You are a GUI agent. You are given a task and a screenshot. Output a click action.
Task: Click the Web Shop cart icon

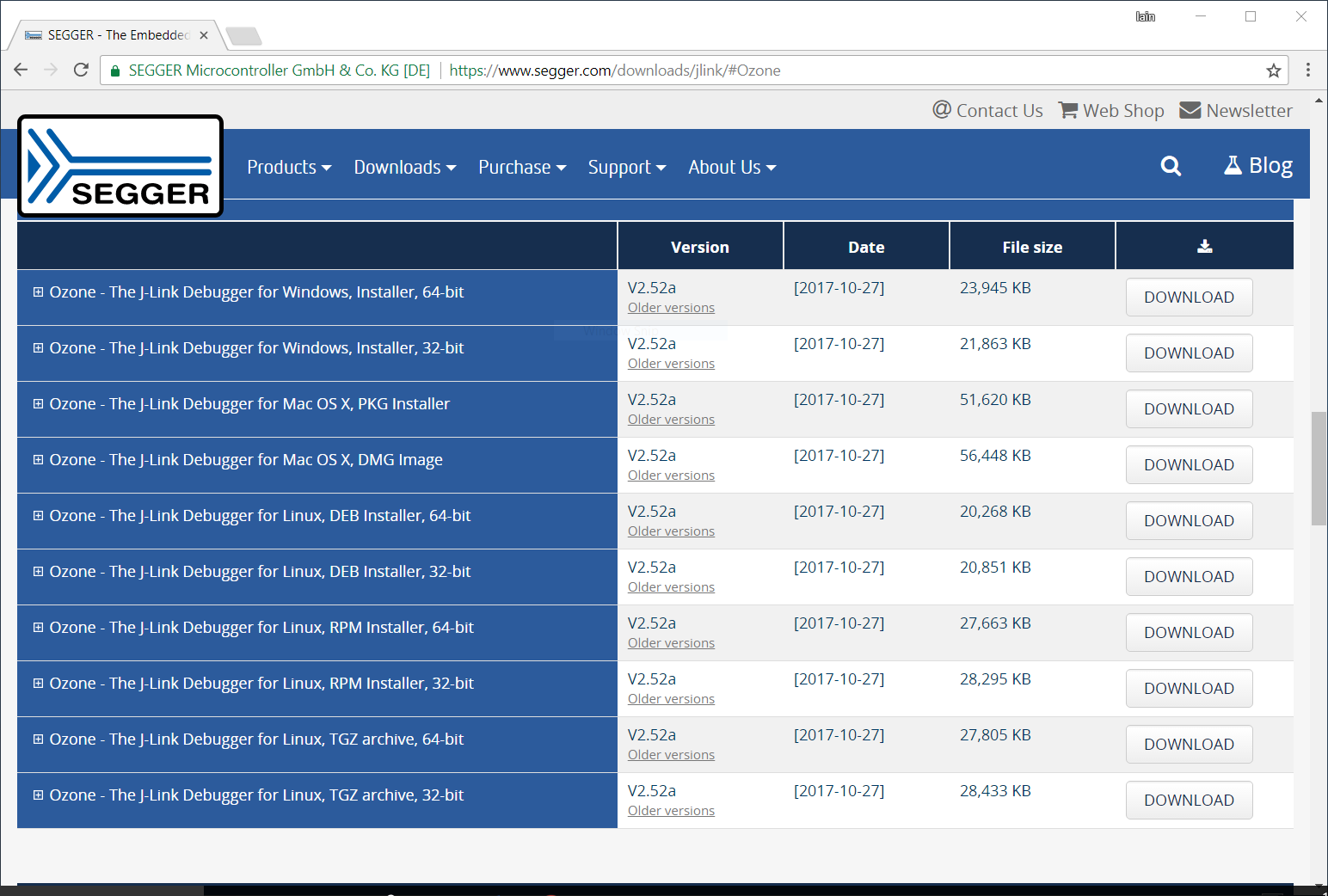pyautogui.click(x=1068, y=110)
